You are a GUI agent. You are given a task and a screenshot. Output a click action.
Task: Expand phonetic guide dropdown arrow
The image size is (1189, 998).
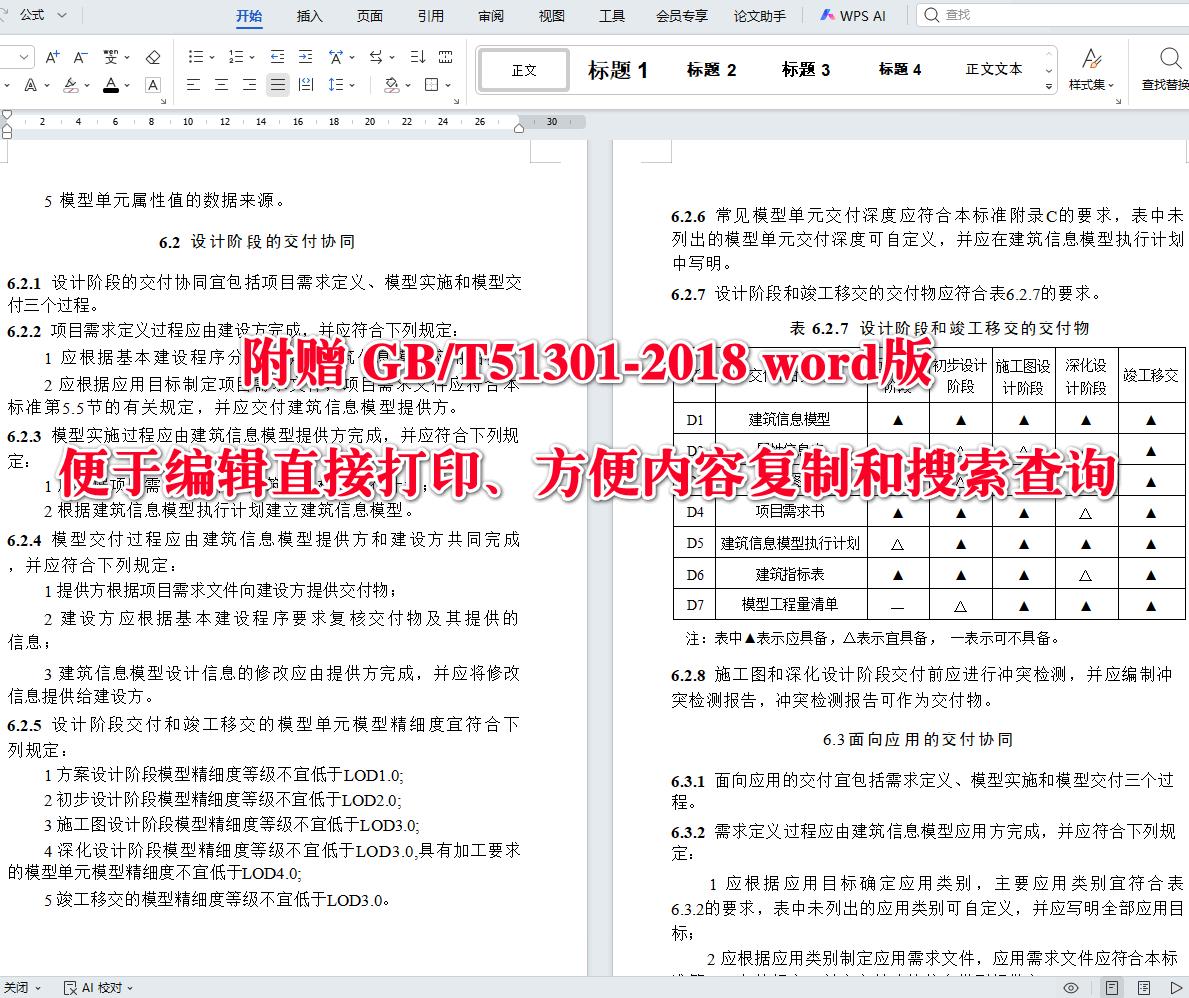coord(127,58)
